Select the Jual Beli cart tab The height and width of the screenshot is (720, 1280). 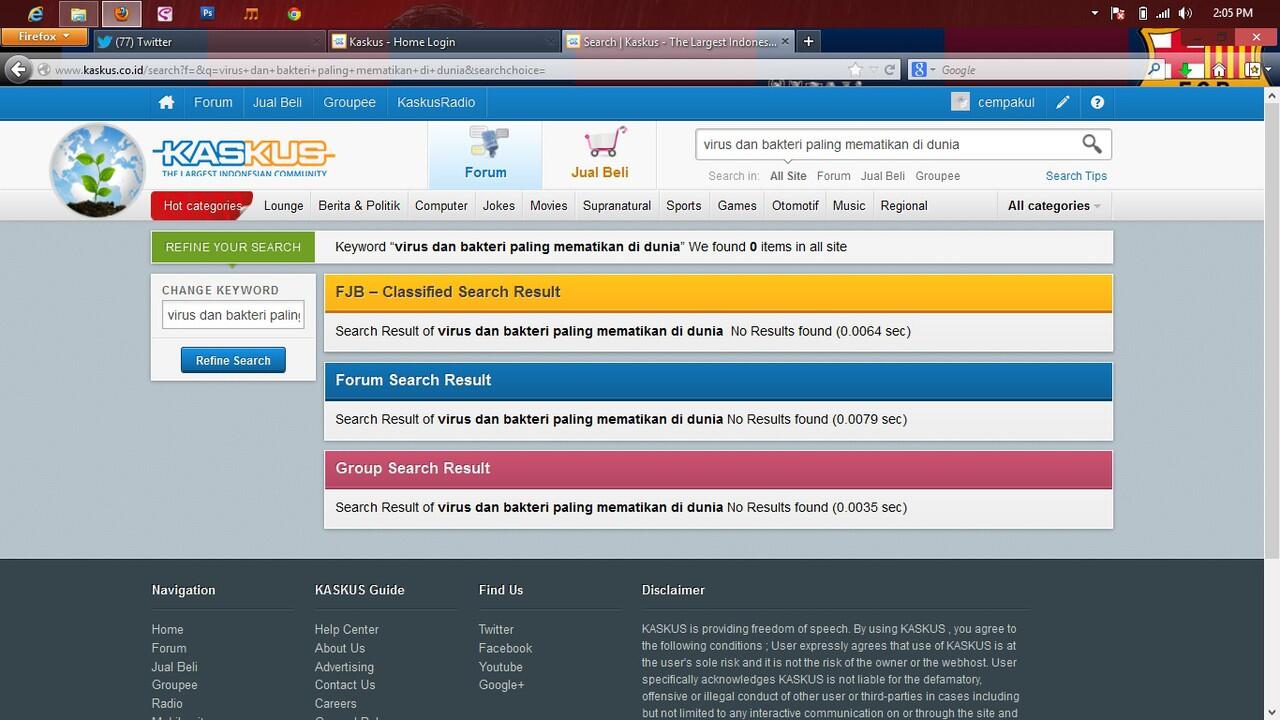pyautogui.click(x=599, y=155)
